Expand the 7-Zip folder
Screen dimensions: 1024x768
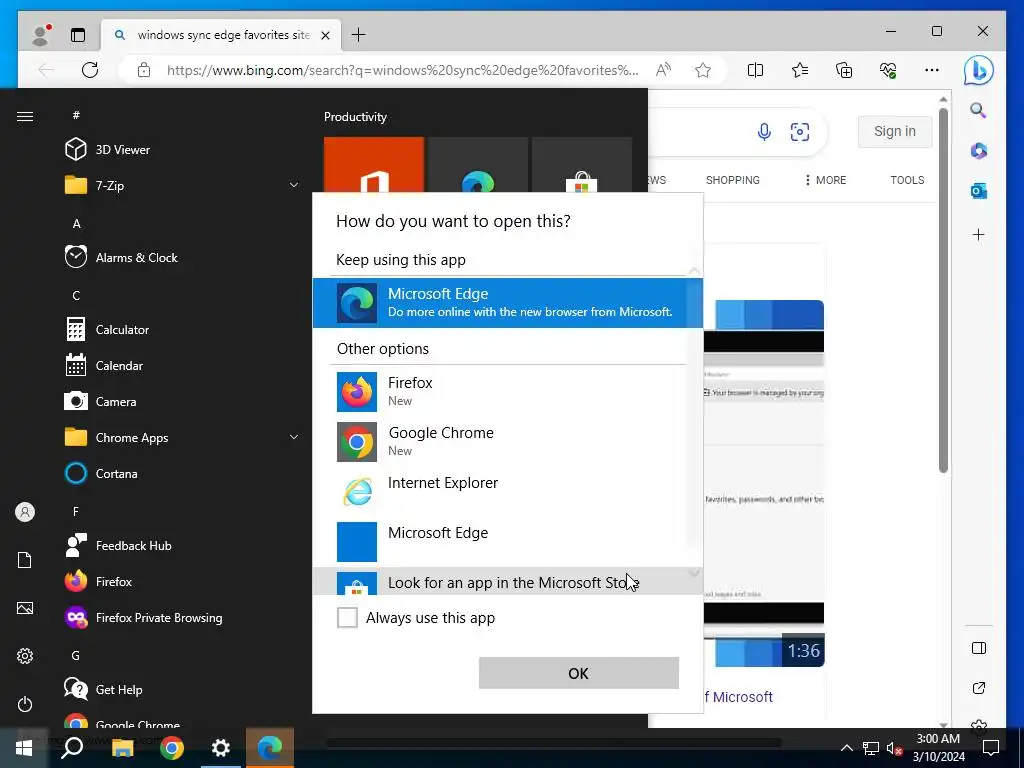182,185
